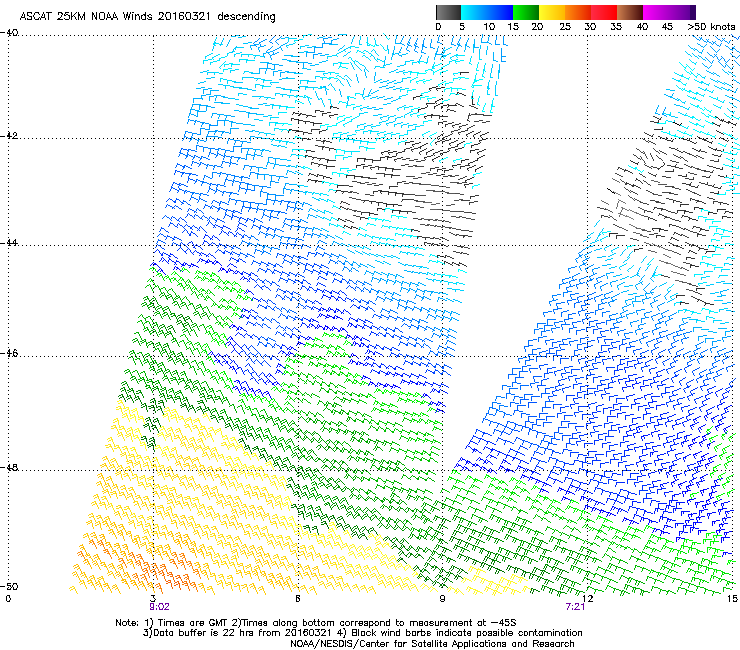Select the '-46' latitude axis label
Viewport: 740px width, 650px height.
[x=9, y=353]
